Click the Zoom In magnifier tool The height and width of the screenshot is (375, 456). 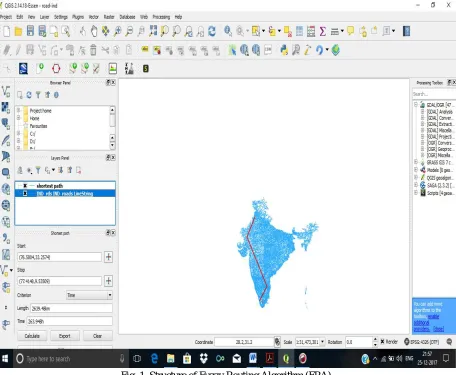pos(117,31)
